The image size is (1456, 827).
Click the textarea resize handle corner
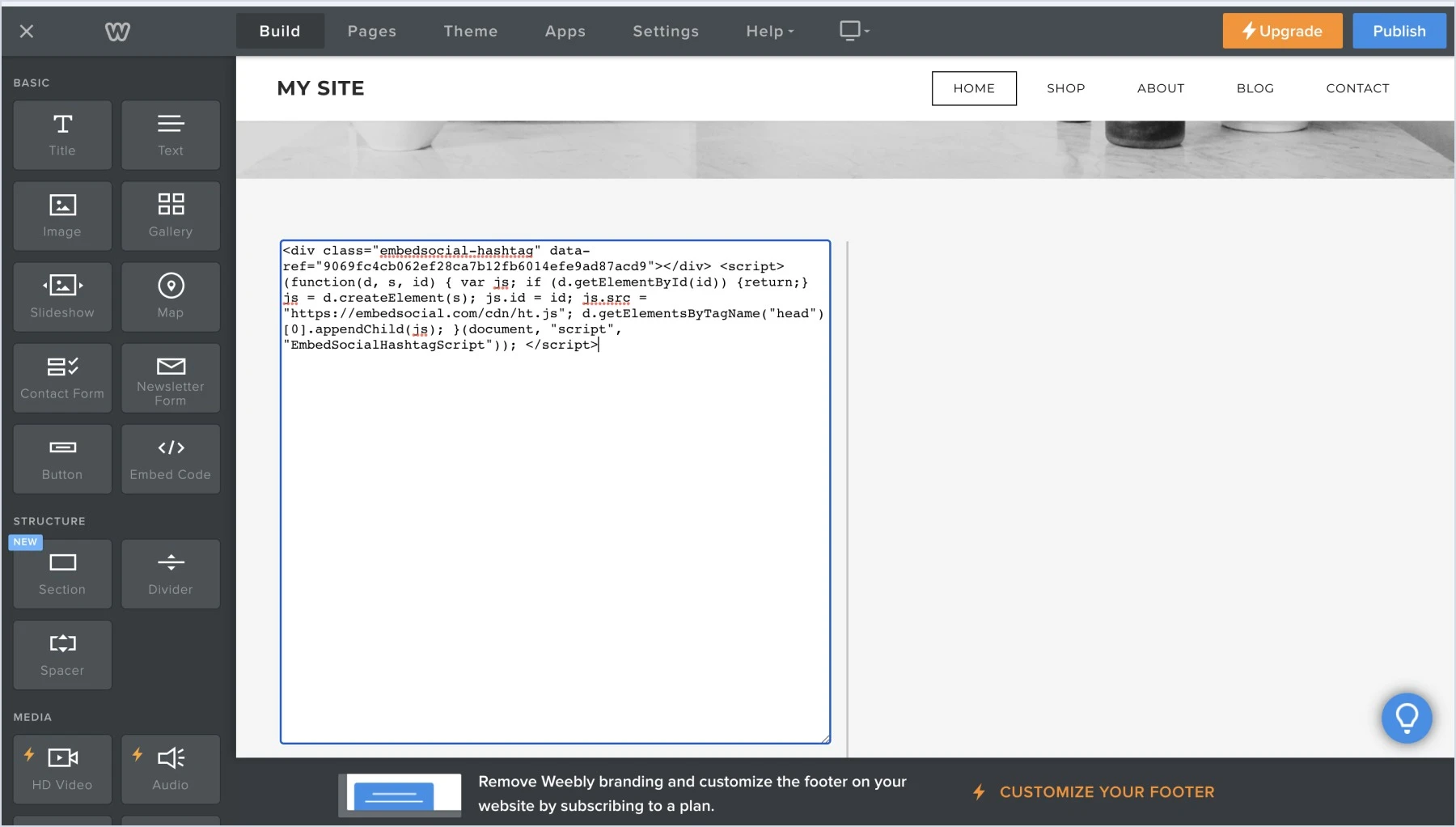click(825, 738)
